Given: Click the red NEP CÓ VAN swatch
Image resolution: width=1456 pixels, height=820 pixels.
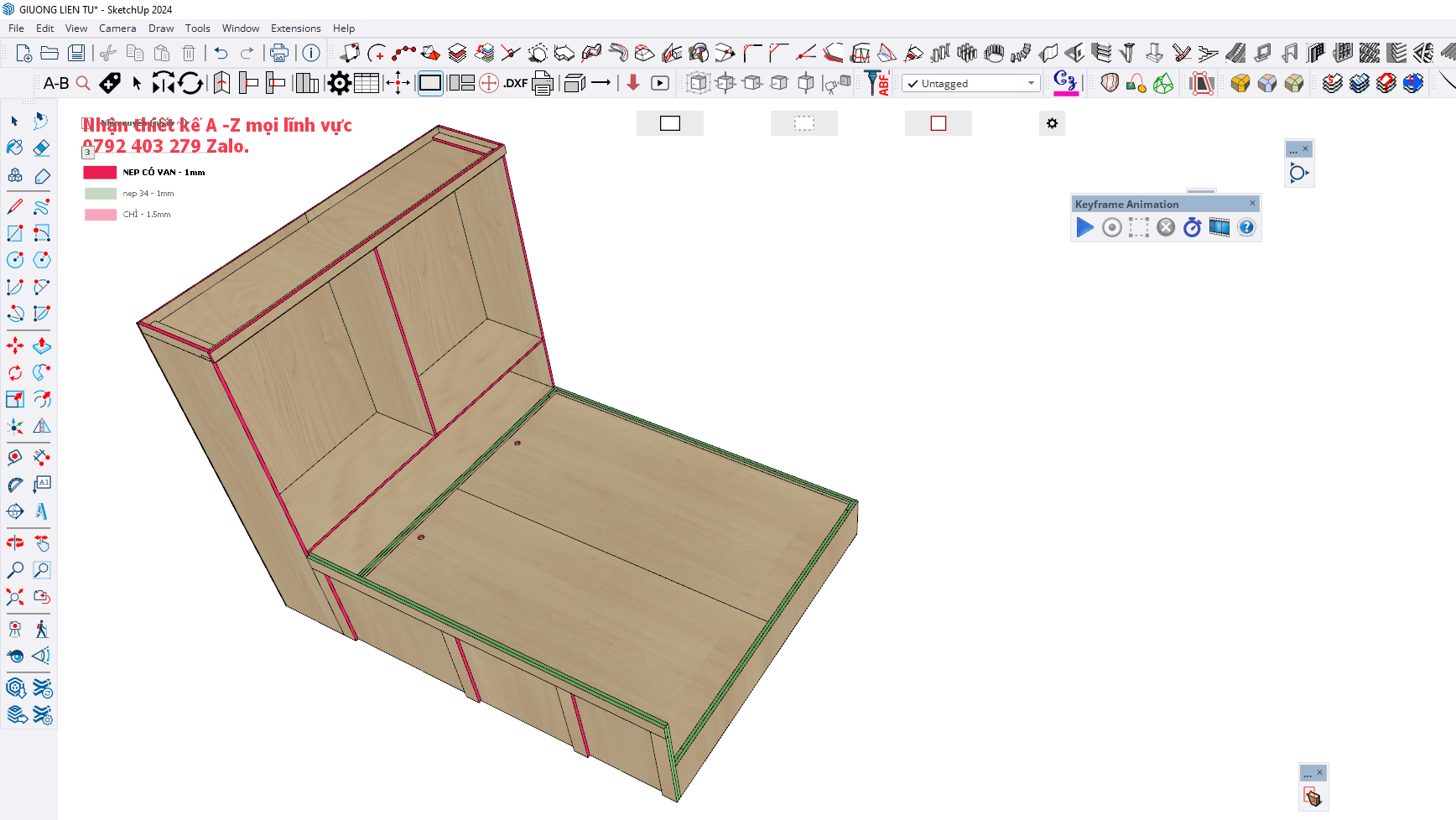Looking at the screenshot, I should pos(100,173).
